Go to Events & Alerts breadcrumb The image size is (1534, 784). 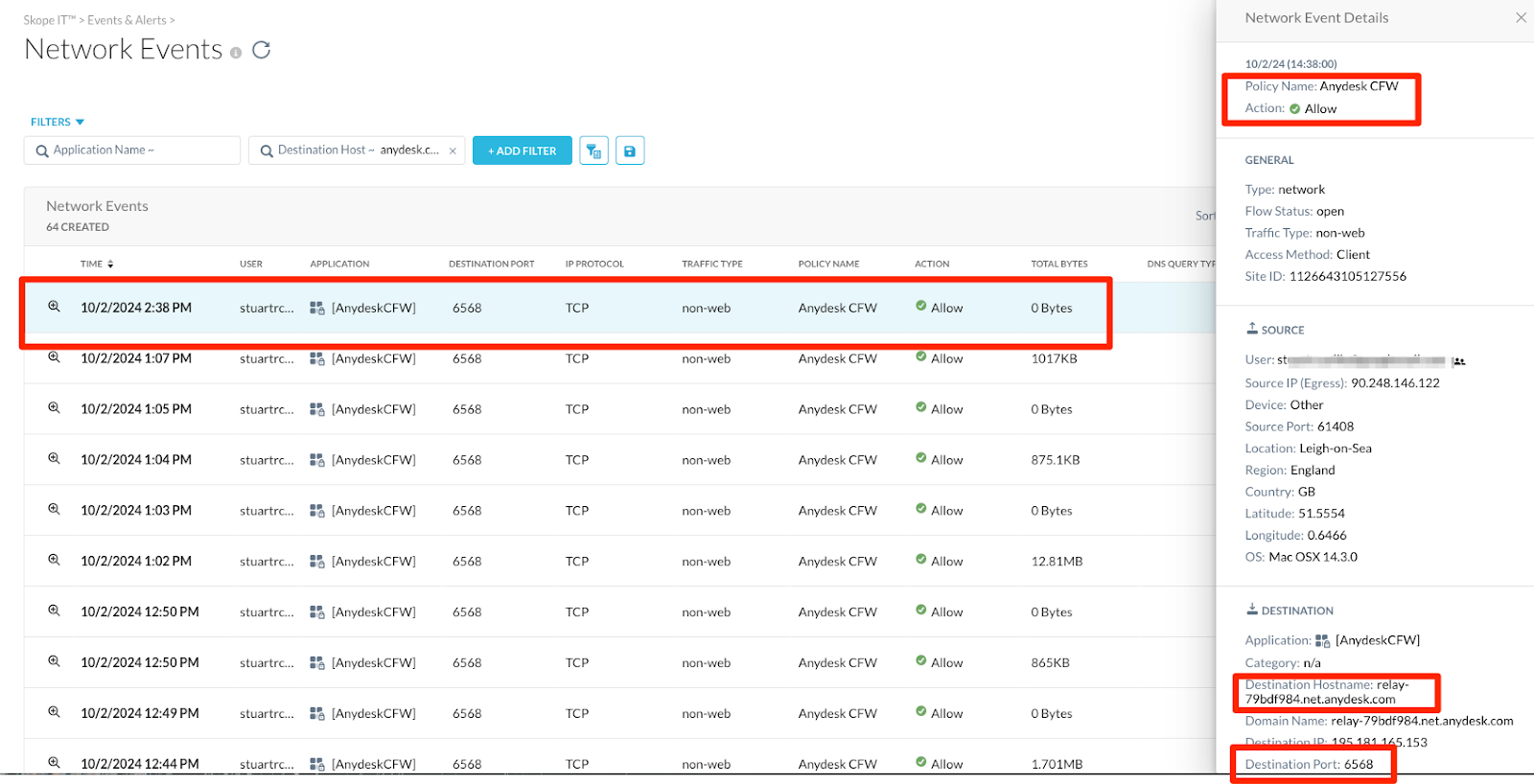coord(127,20)
